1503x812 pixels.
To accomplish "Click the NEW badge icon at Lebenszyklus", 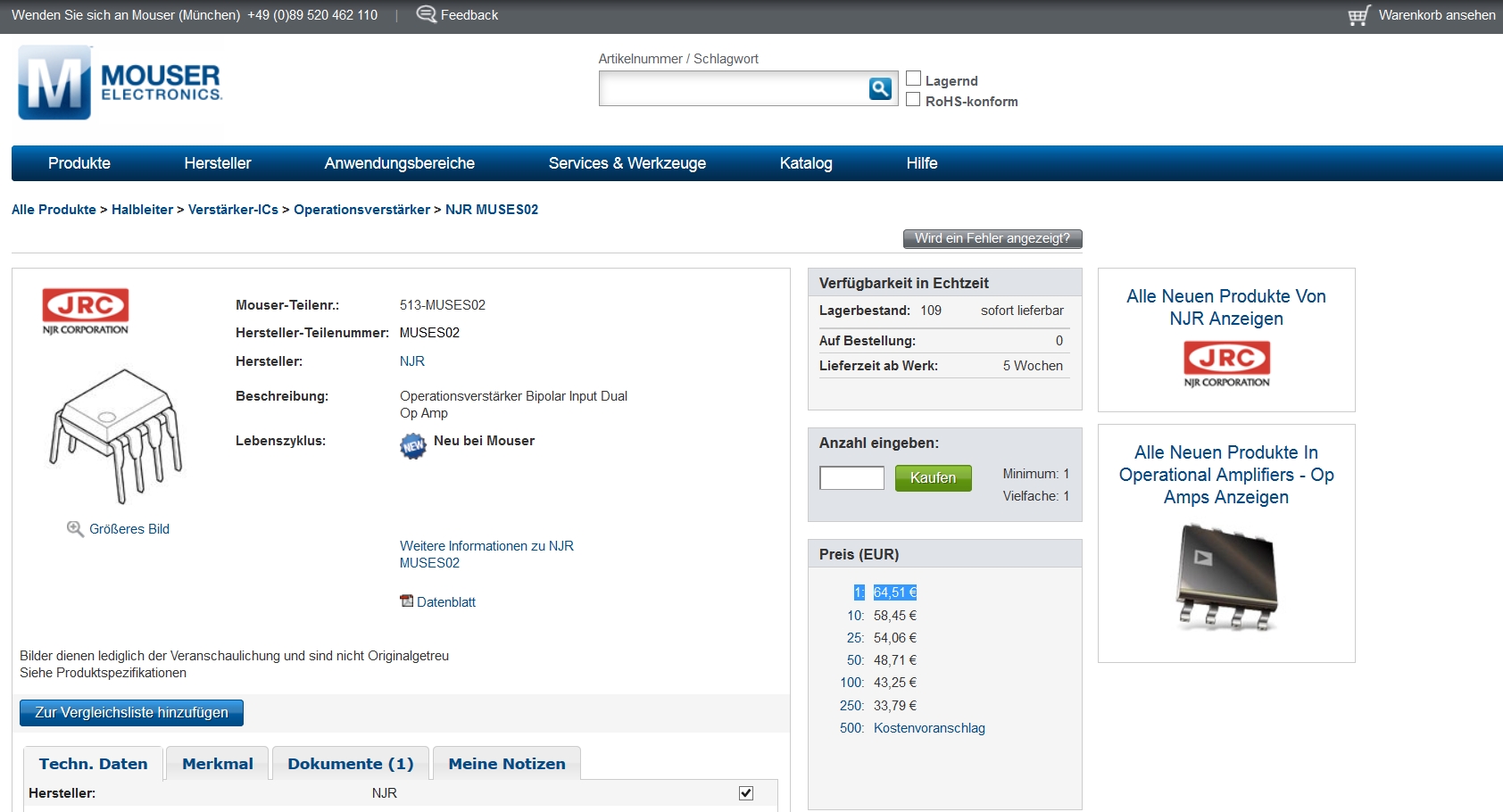I will 412,445.
